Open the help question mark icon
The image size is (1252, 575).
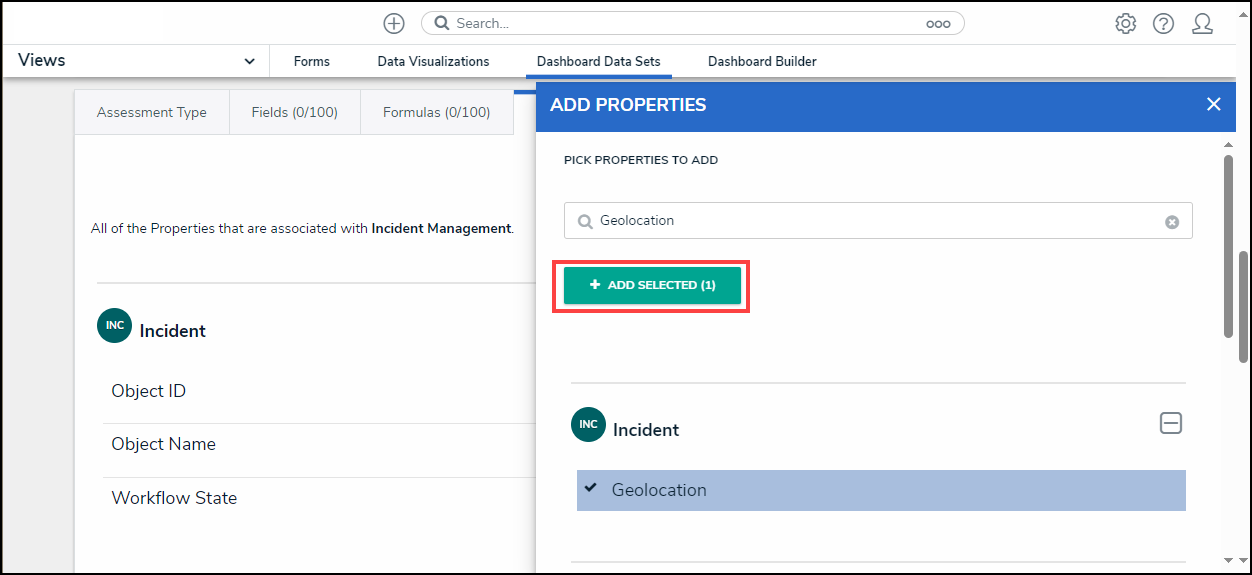coord(1163,23)
